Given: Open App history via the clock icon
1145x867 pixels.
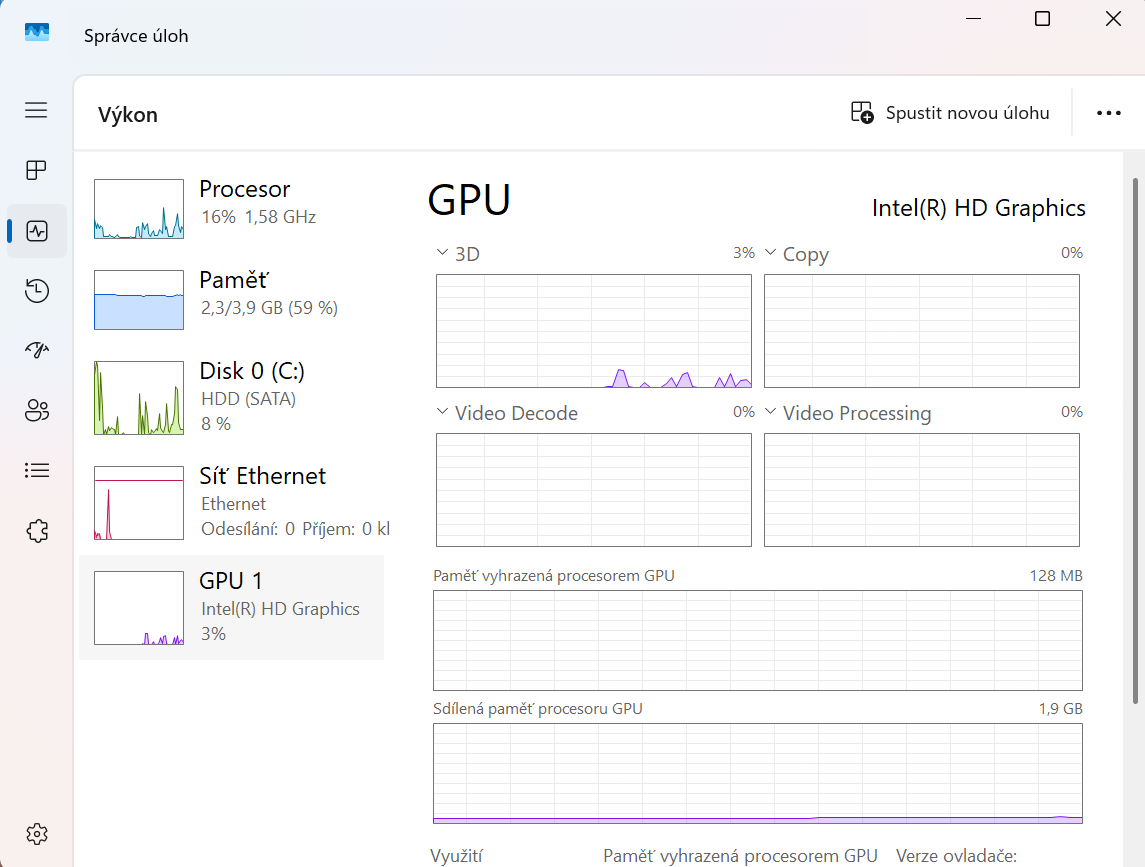Looking at the screenshot, I should [x=36, y=290].
